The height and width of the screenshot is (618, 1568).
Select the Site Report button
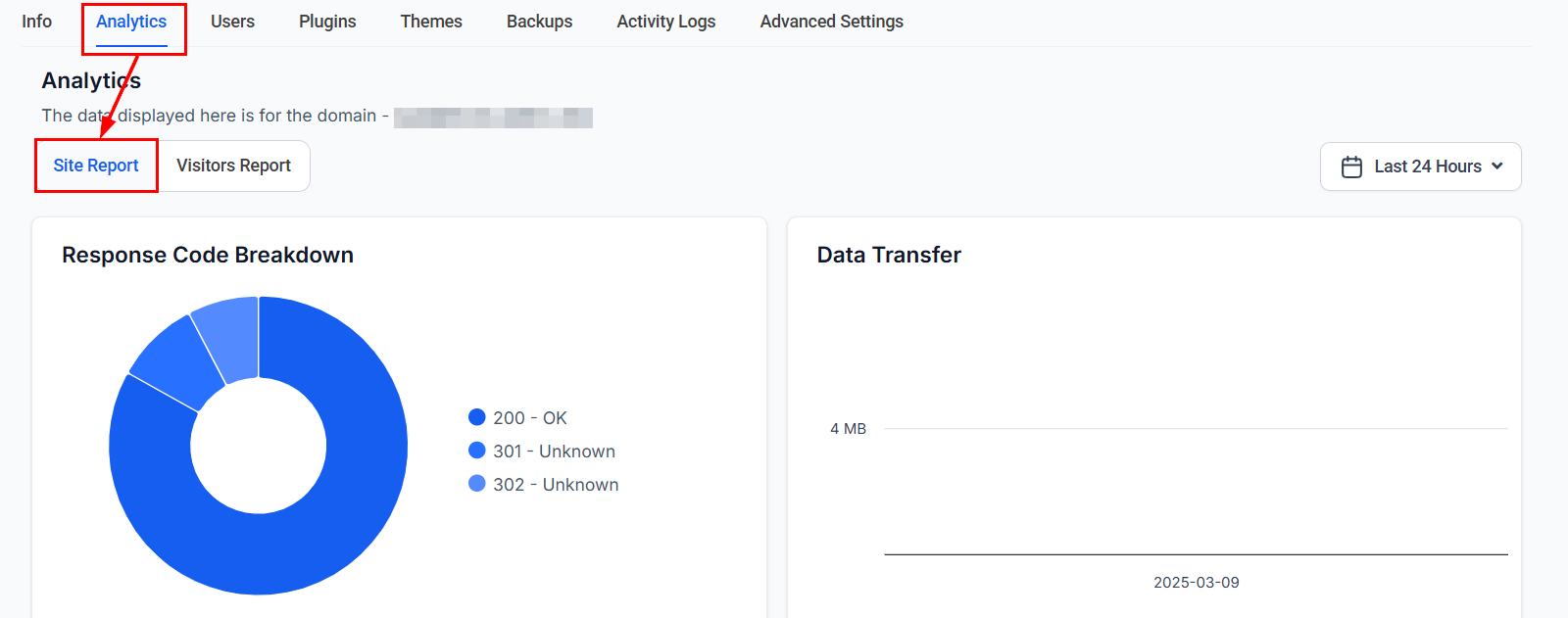96,166
